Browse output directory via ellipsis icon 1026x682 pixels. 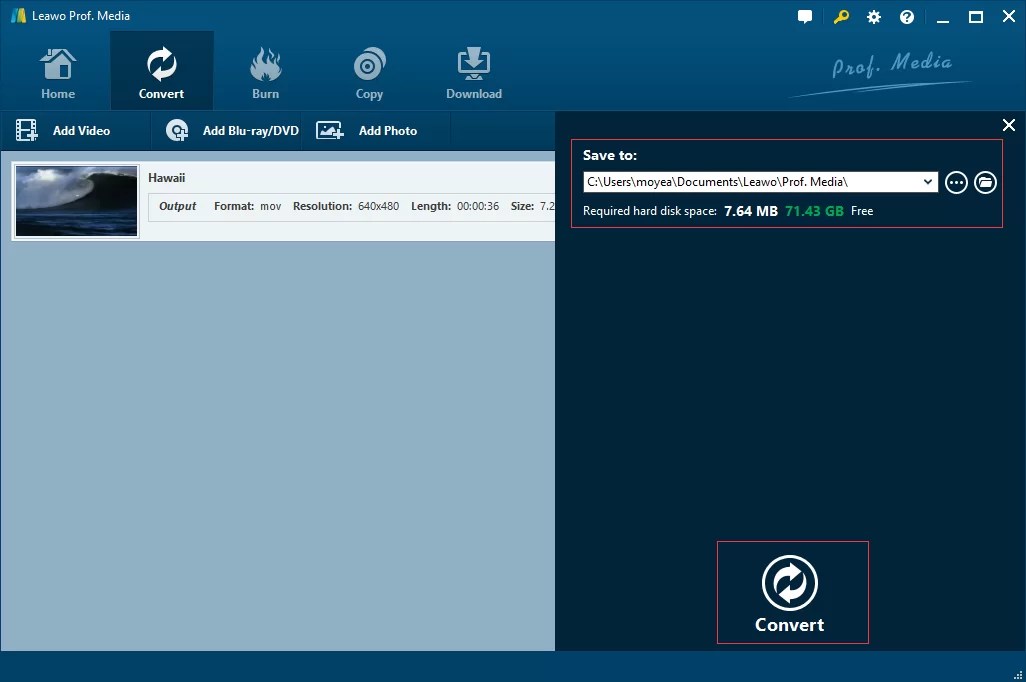pyautogui.click(x=956, y=182)
